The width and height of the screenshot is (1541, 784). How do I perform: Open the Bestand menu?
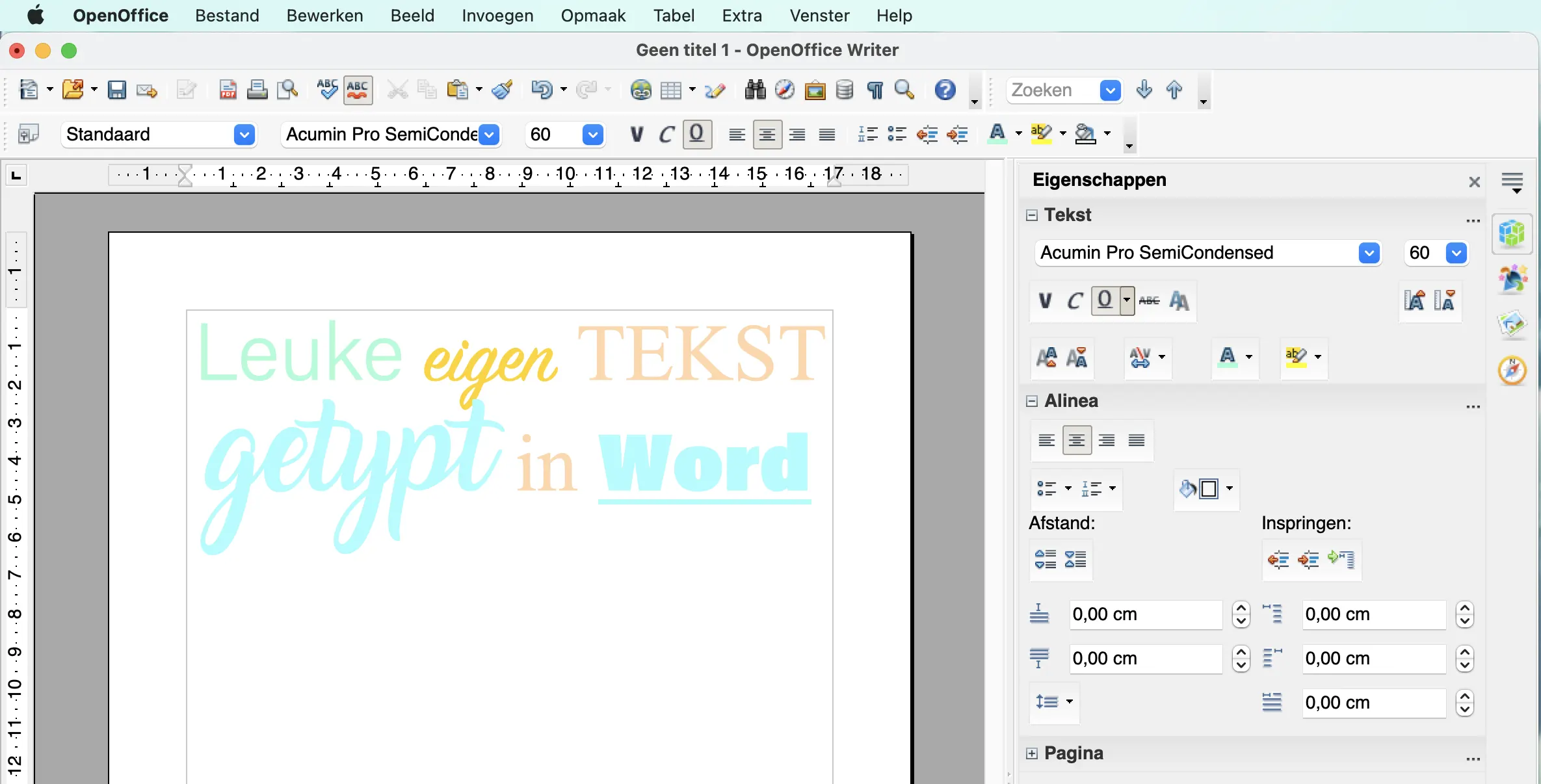coord(227,16)
